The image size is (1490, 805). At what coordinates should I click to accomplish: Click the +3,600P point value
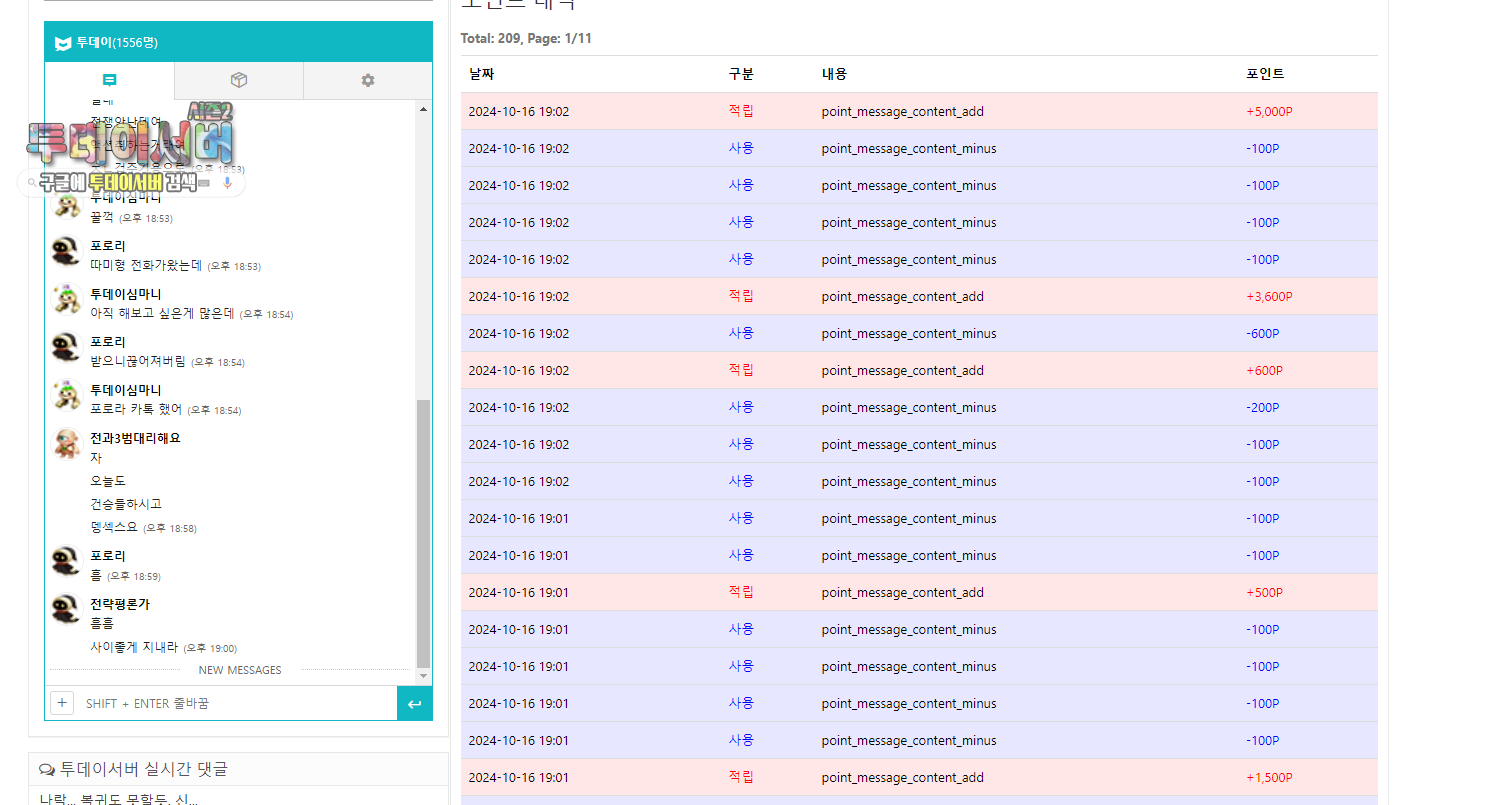1269,296
